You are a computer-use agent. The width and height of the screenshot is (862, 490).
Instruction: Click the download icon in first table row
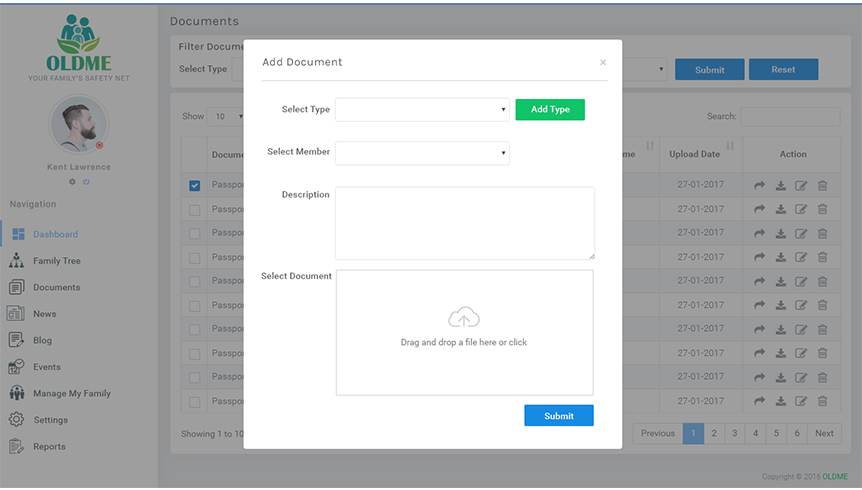coord(781,185)
